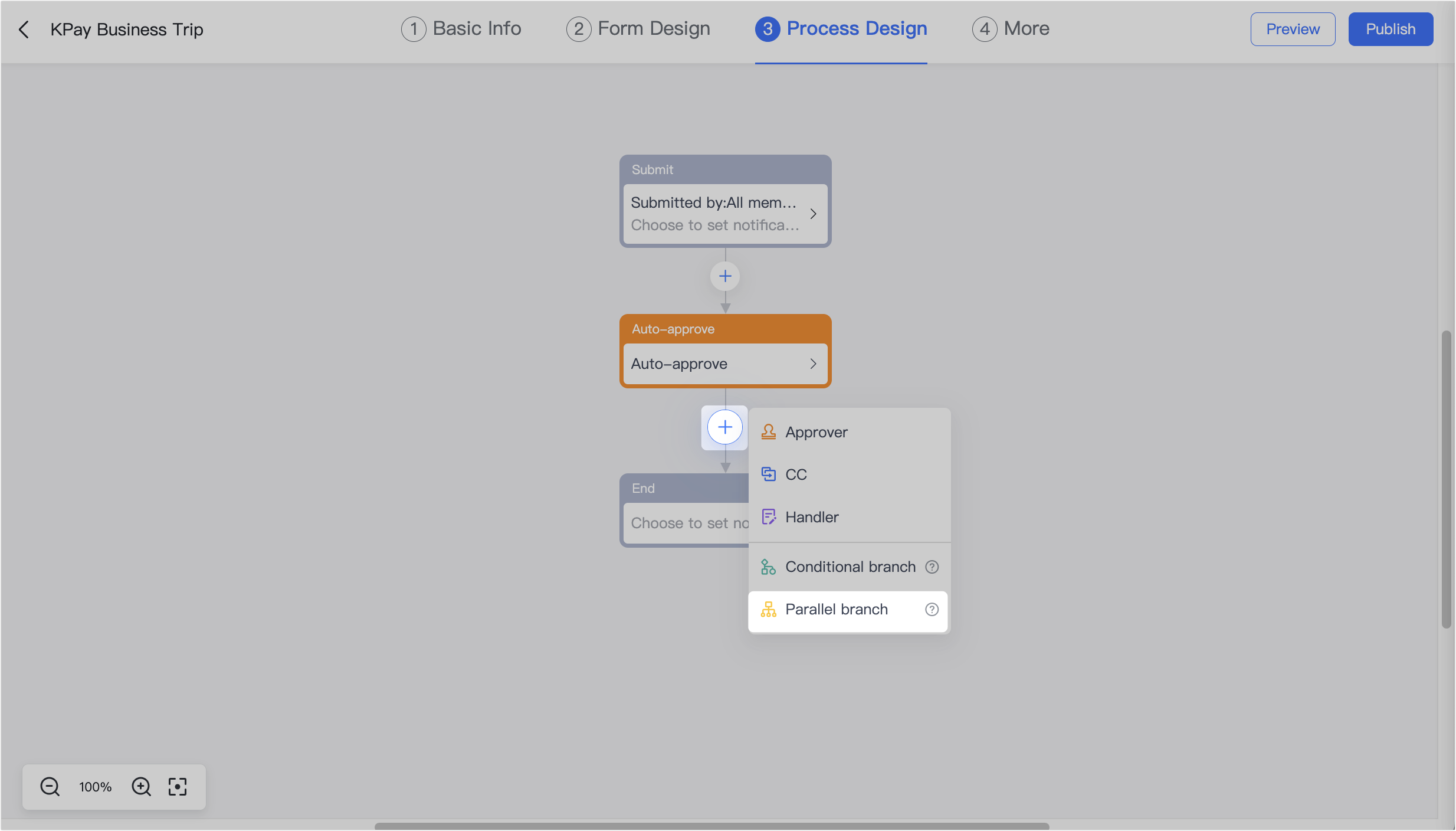Click the Parallel branch icon
The height and width of the screenshot is (831, 1456).
768,610
